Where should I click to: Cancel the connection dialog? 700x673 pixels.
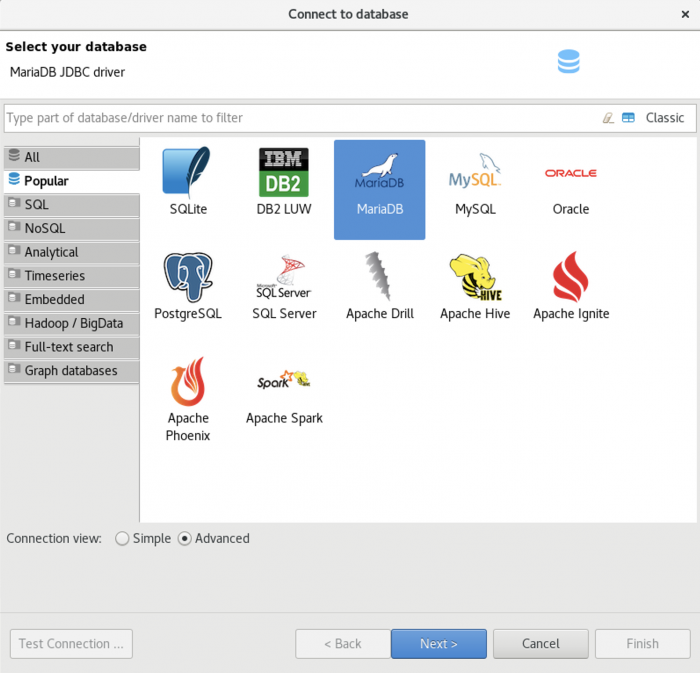pos(541,644)
